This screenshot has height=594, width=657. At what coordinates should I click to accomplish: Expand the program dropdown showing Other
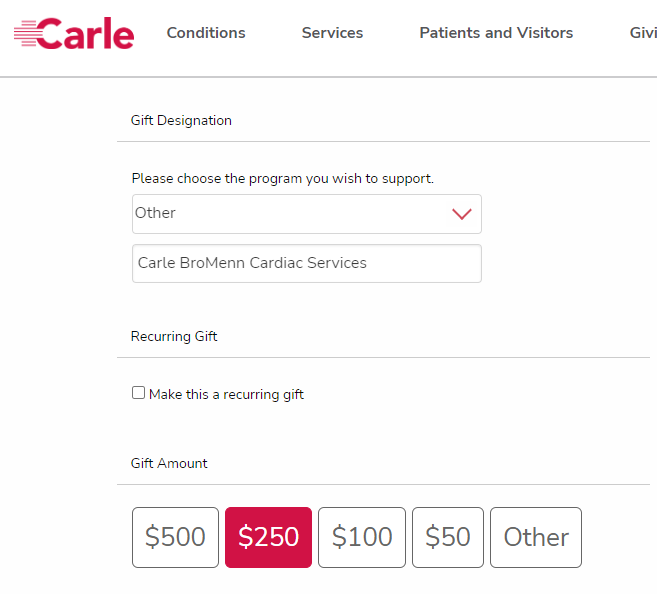(306, 214)
